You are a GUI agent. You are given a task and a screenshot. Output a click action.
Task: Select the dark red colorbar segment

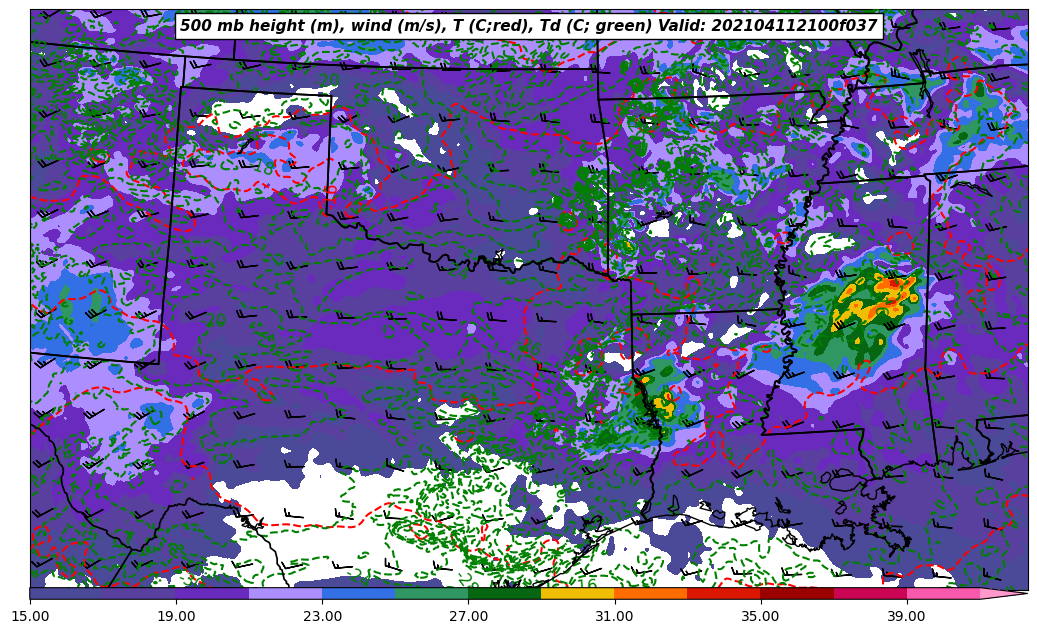click(x=797, y=593)
